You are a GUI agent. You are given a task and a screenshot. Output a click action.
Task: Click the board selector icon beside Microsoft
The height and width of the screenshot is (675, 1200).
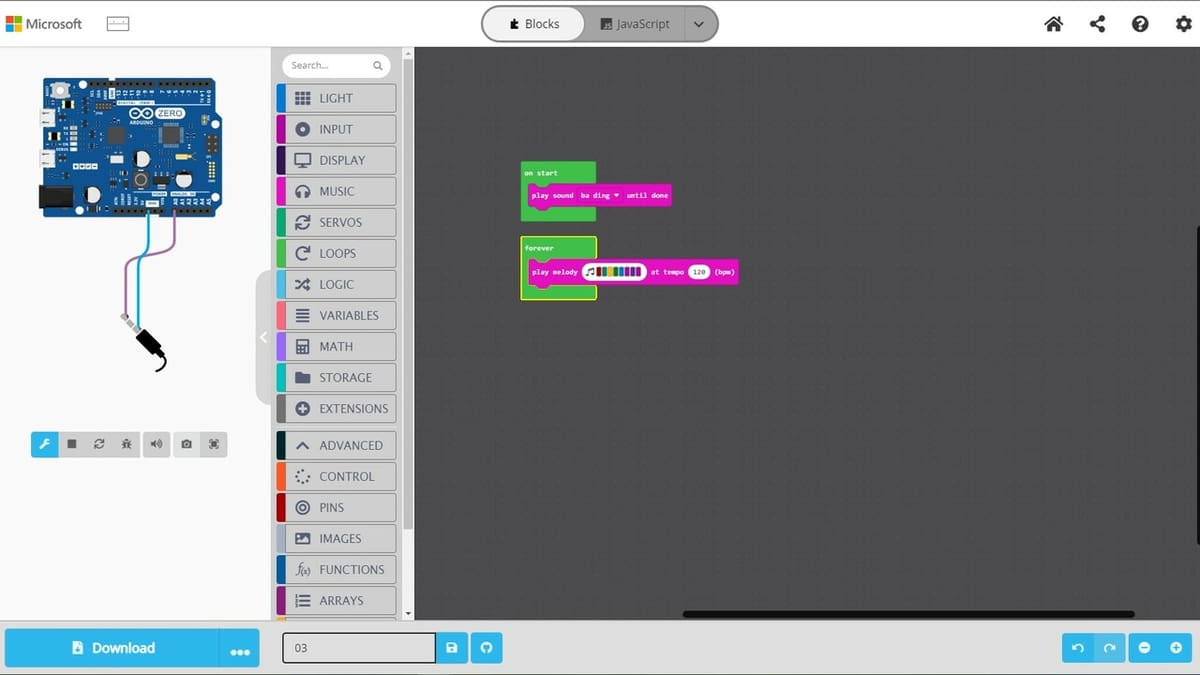(118, 24)
